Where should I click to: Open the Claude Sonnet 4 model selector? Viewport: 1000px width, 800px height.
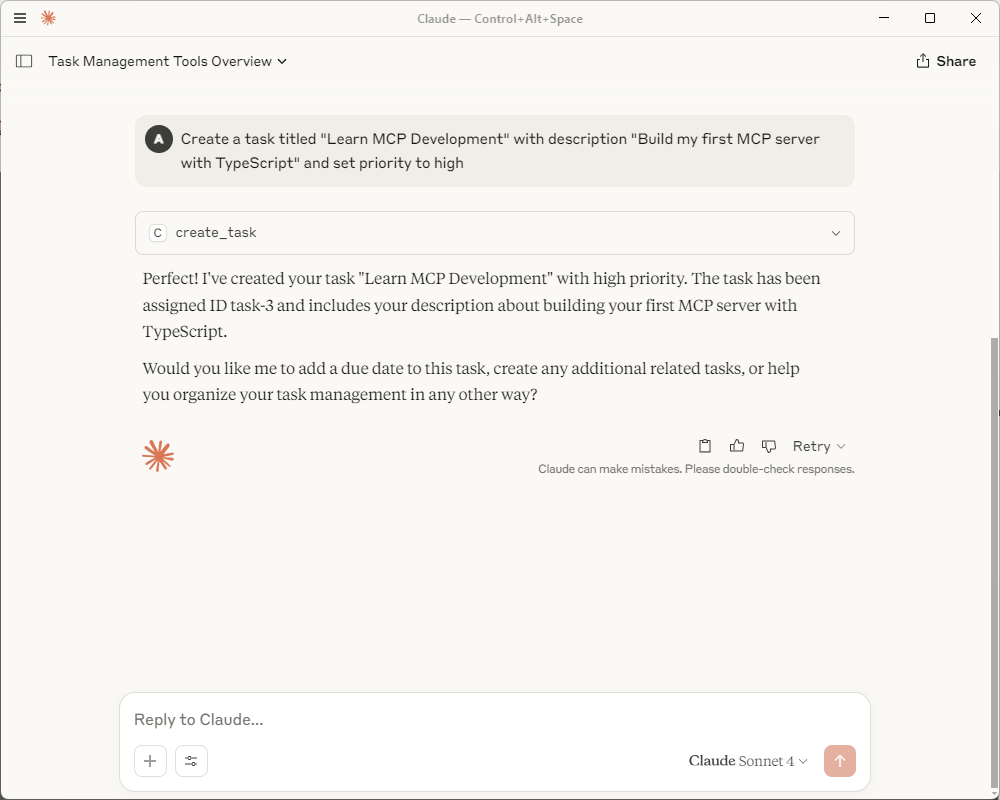coord(748,761)
